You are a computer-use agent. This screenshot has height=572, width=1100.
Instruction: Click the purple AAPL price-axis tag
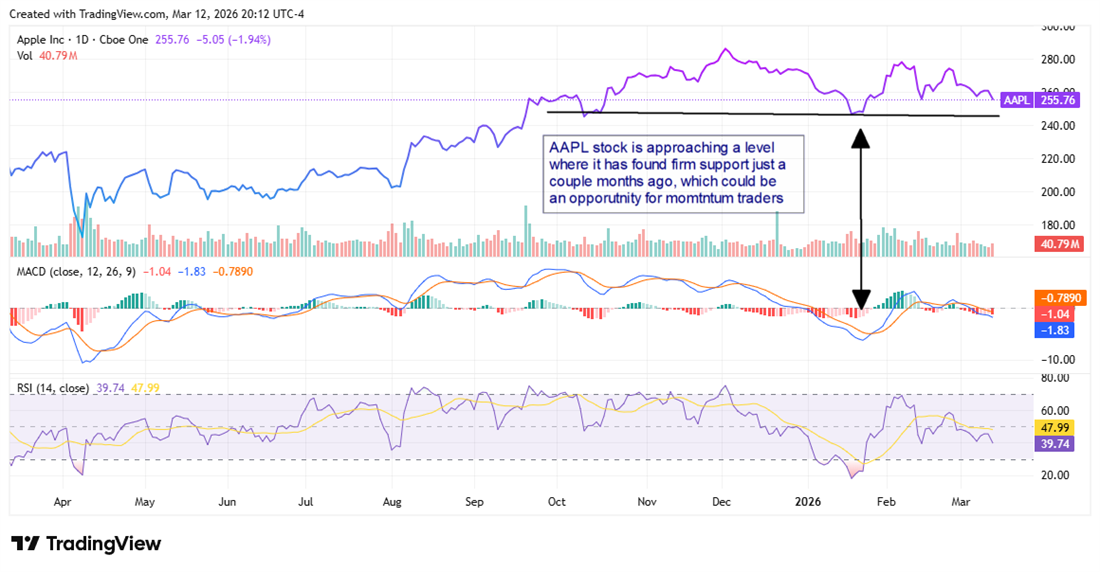pyautogui.click(x=1018, y=100)
